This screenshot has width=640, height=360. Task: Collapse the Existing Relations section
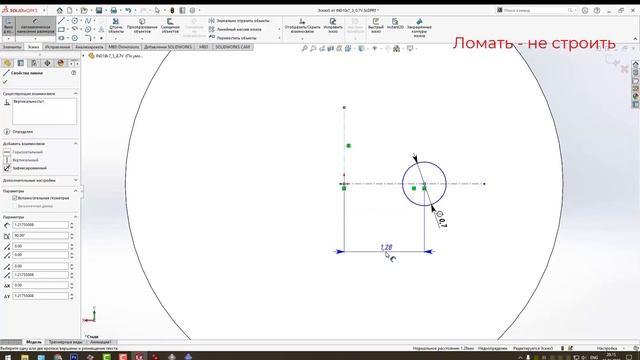(x=76, y=93)
